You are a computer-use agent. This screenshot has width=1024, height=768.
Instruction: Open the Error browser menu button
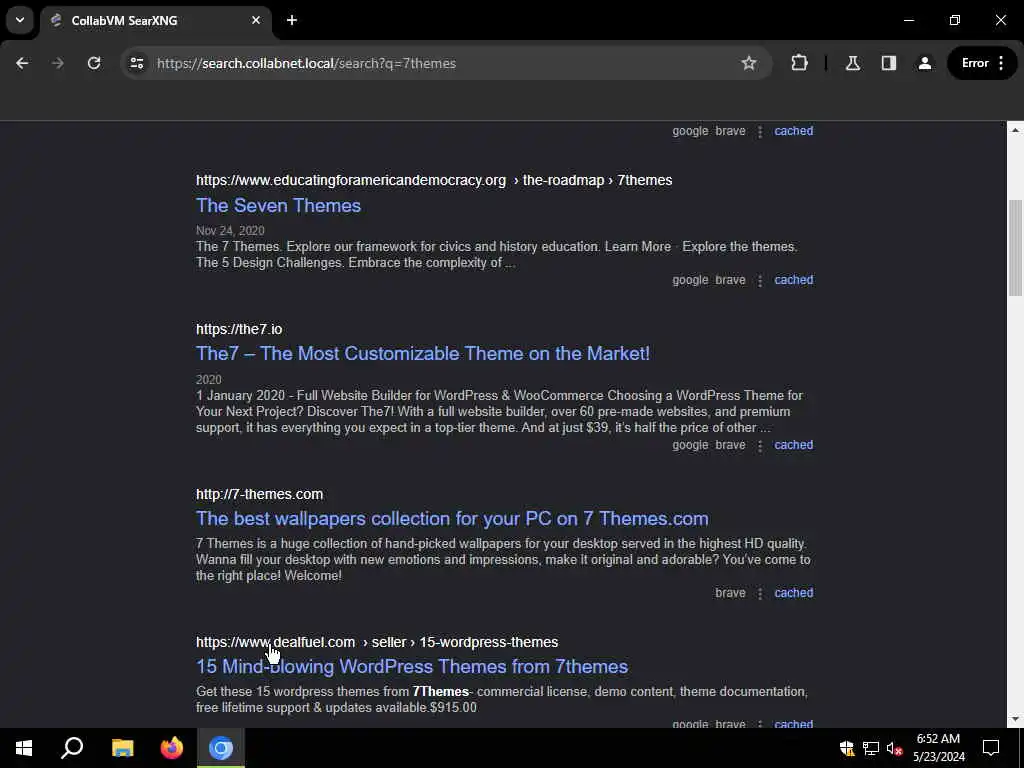(x=982, y=63)
